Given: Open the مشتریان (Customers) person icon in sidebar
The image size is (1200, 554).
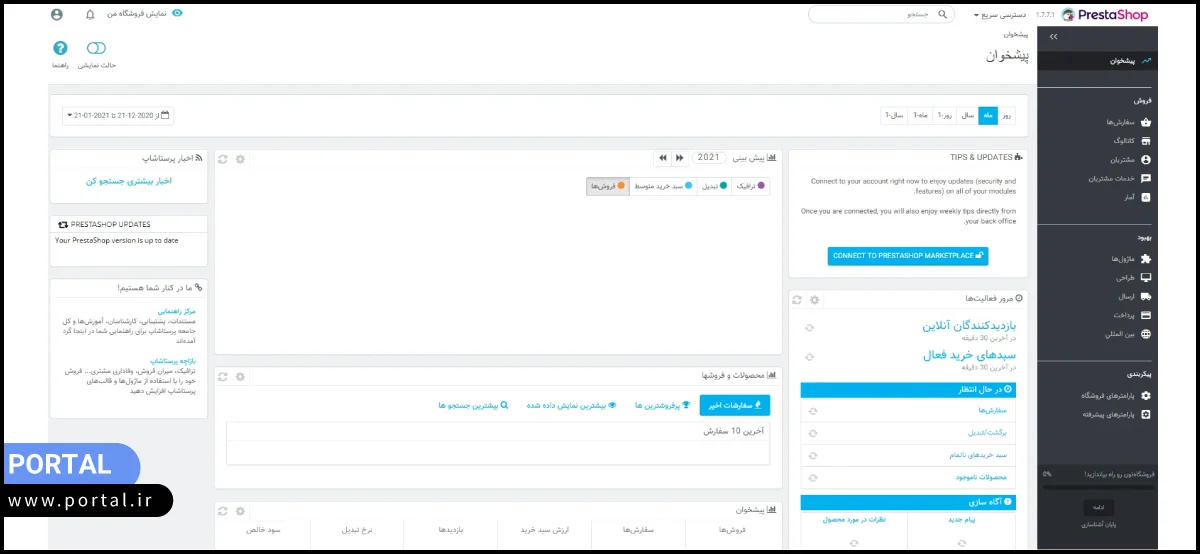Looking at the screenshot, I should pos(1146,160).
